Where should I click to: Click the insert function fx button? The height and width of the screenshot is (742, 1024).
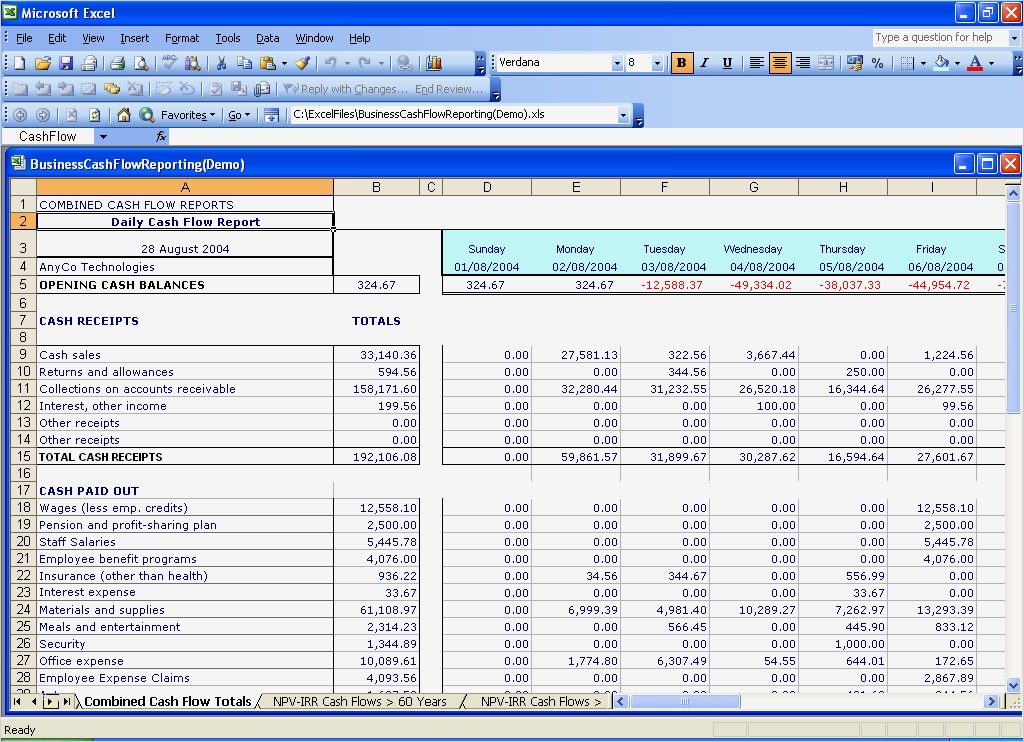tap(161, 136)
